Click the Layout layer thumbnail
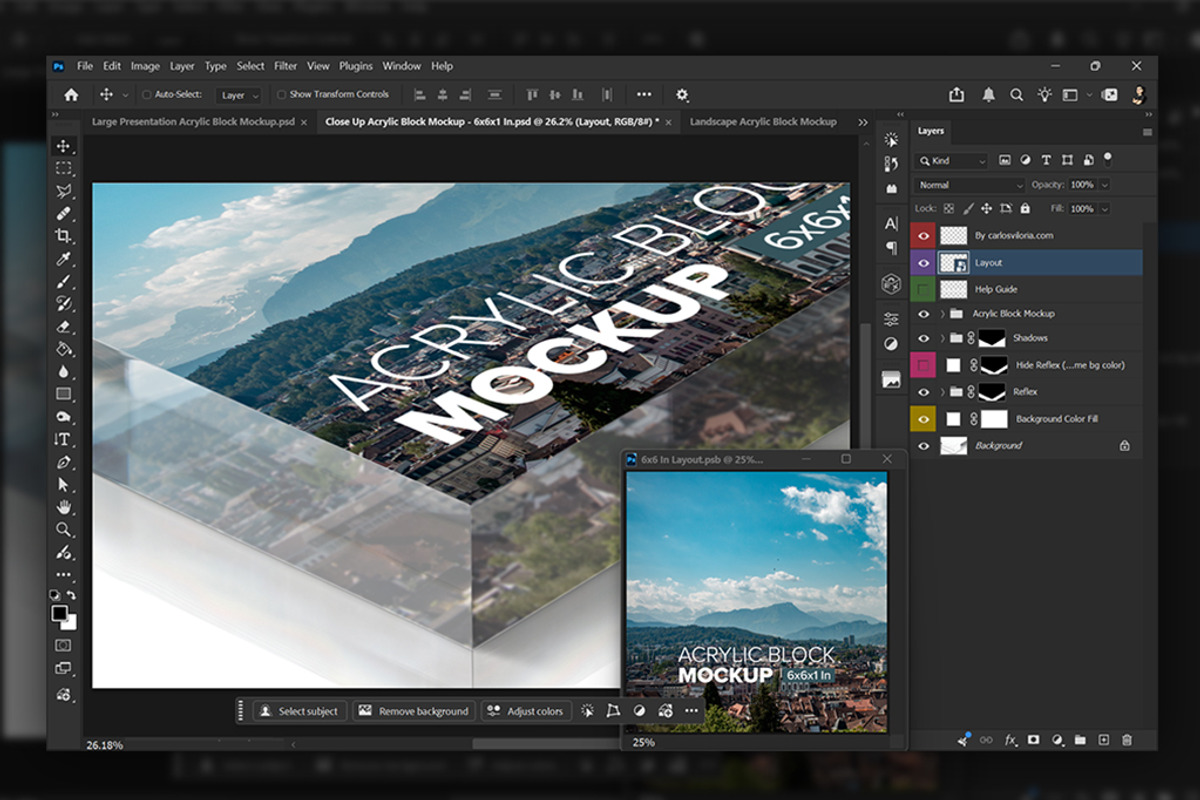The height and width of the screenshot is (800, 1200). pyautogui.click(x=953, y=263)
